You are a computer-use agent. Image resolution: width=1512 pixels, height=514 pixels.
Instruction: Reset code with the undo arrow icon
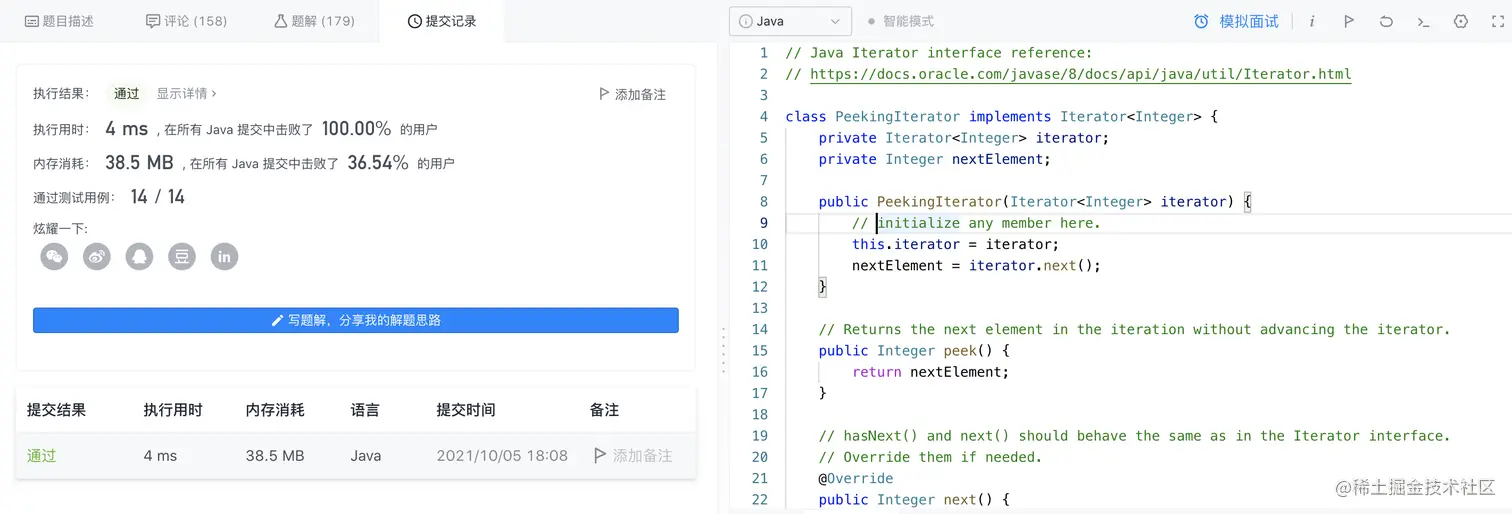click(x=1386, y=21)
